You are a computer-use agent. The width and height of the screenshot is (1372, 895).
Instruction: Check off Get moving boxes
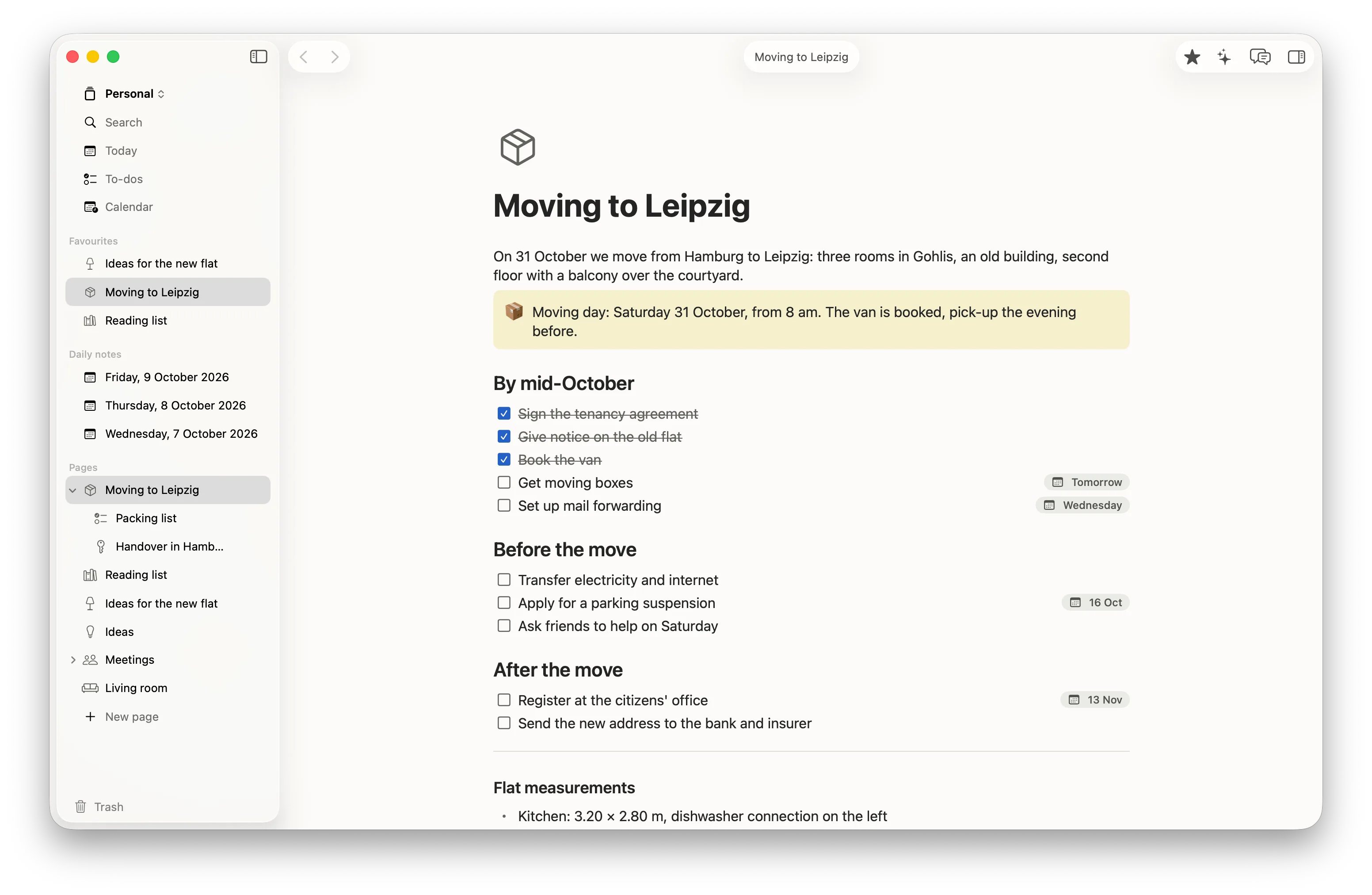(504, 482)
